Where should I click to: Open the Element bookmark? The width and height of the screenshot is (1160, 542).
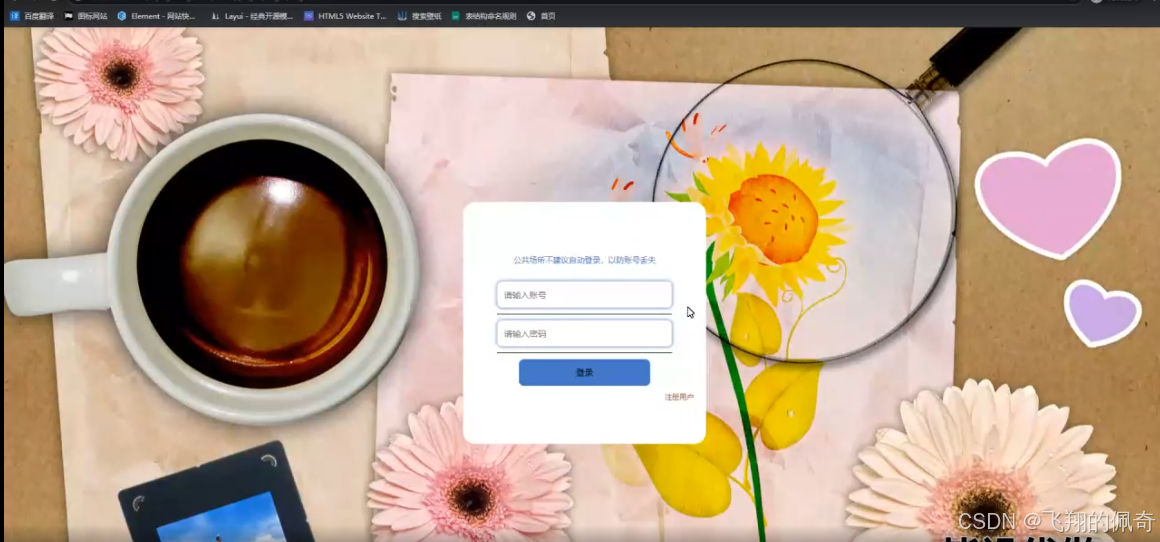156,16
